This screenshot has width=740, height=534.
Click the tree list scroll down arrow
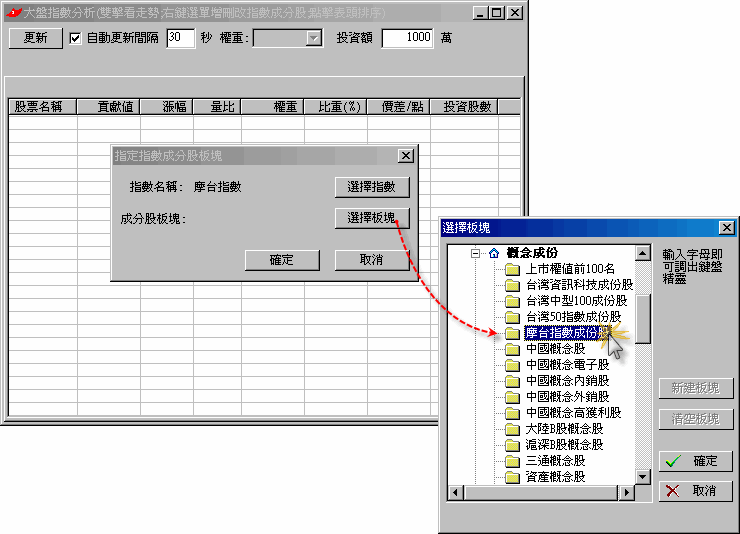click(x=644, y=477)
